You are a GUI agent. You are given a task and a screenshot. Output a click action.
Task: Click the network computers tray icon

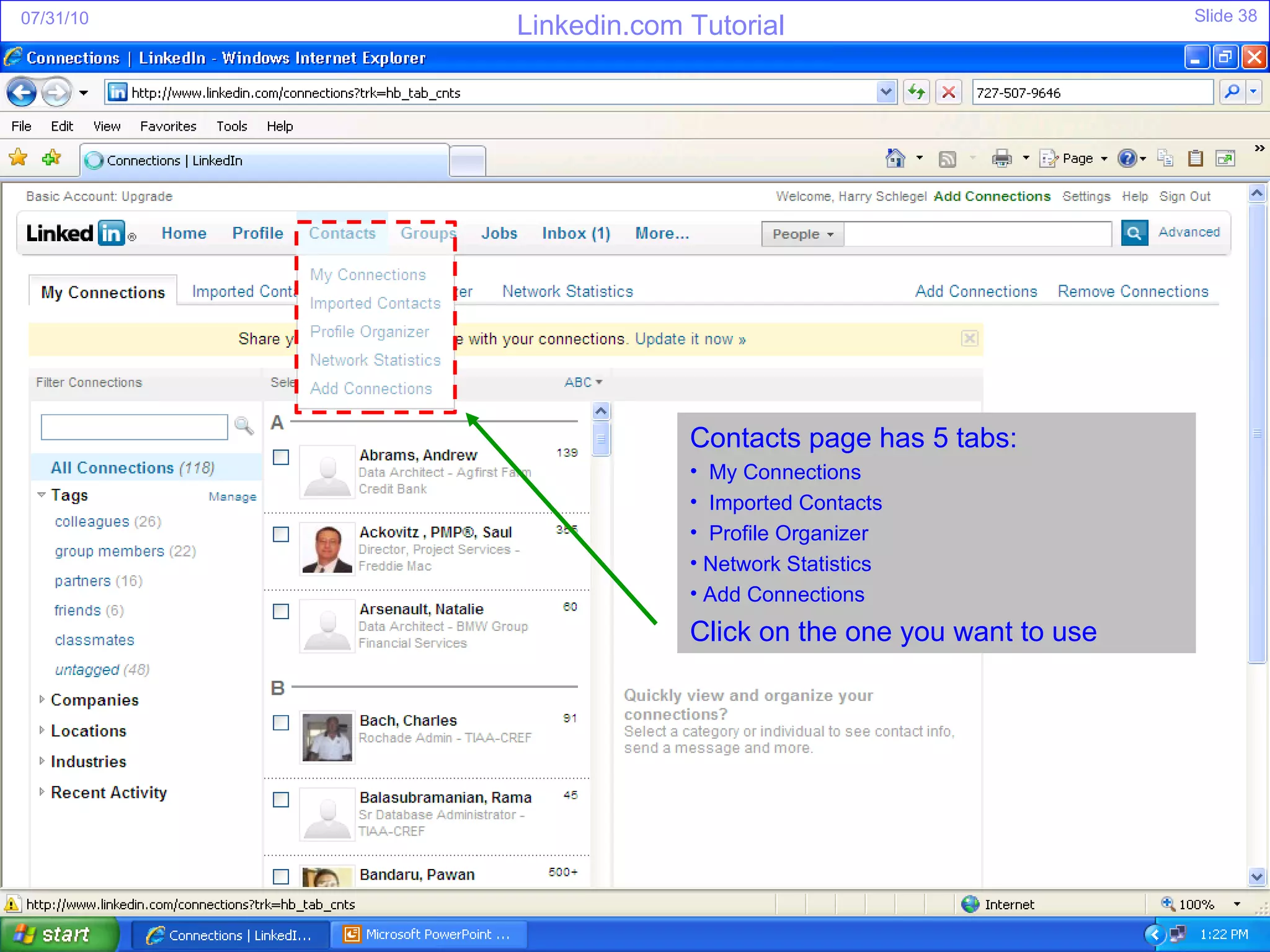pos(1178,934)
